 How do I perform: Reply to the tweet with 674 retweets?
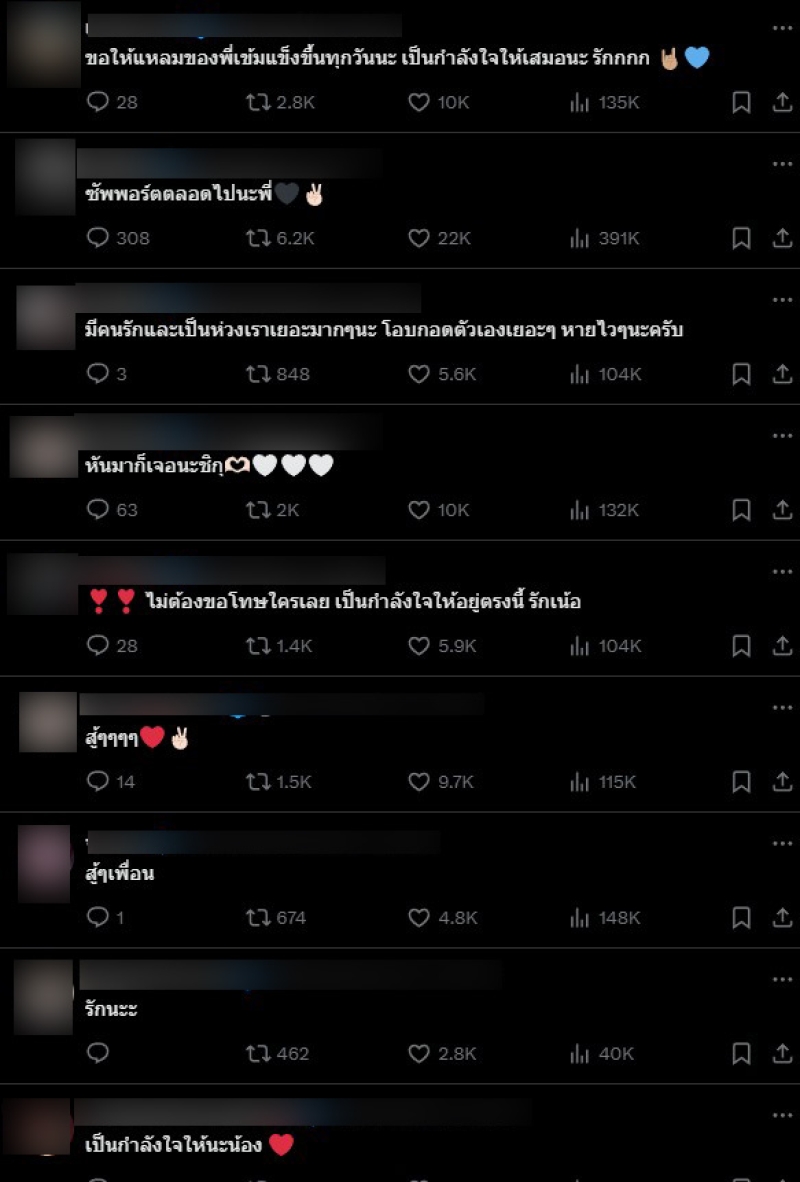point(106,917)
